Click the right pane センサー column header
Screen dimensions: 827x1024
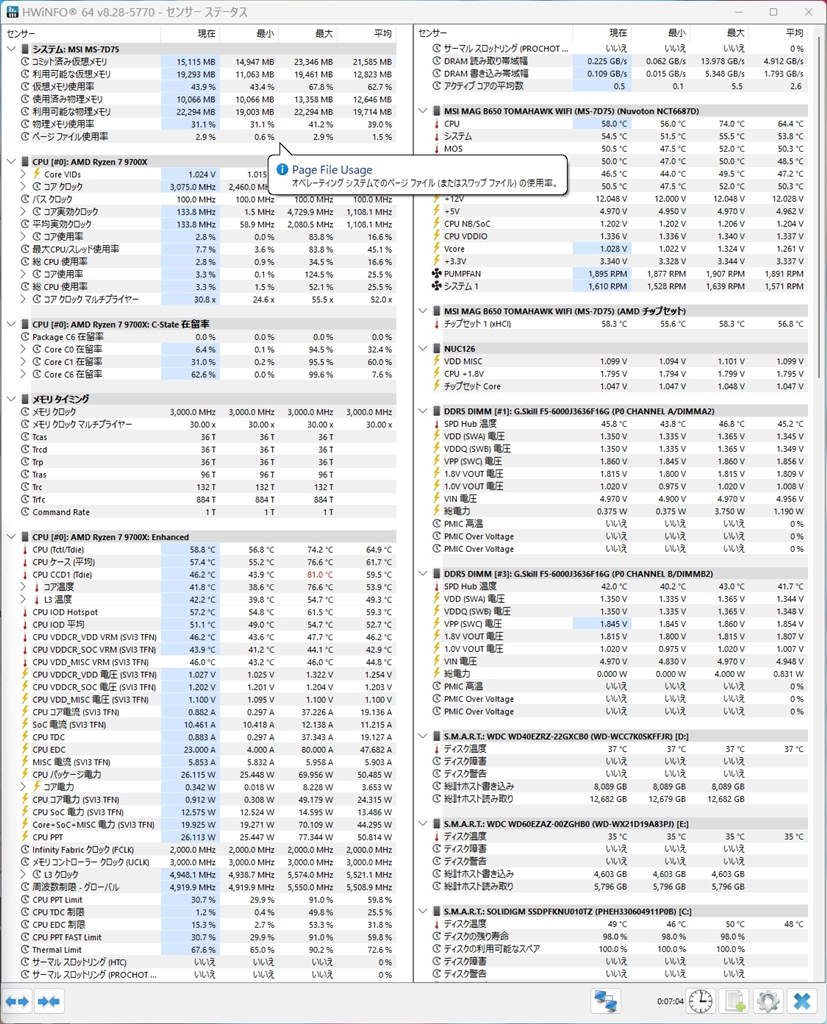[x=493, y=33]
